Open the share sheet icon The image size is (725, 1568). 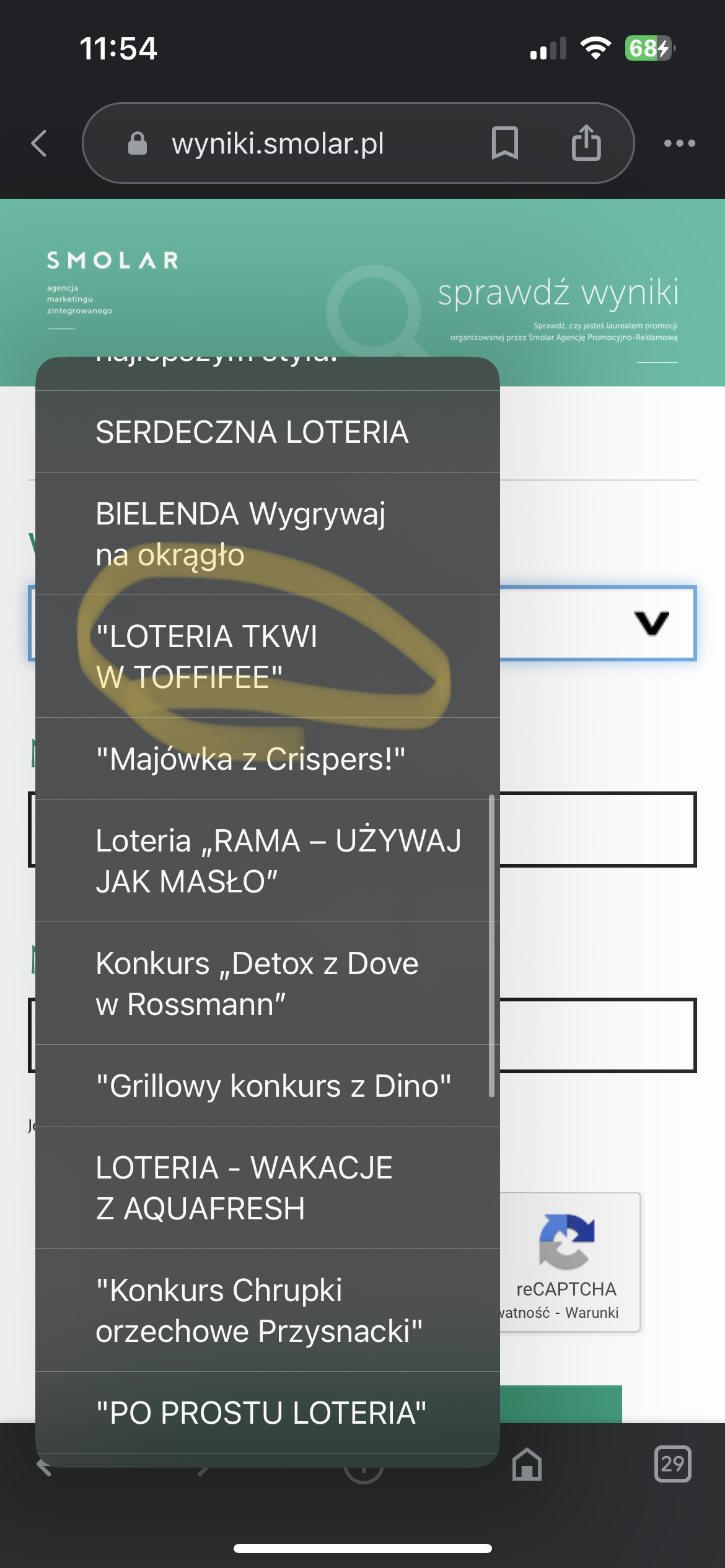[586, 143]
